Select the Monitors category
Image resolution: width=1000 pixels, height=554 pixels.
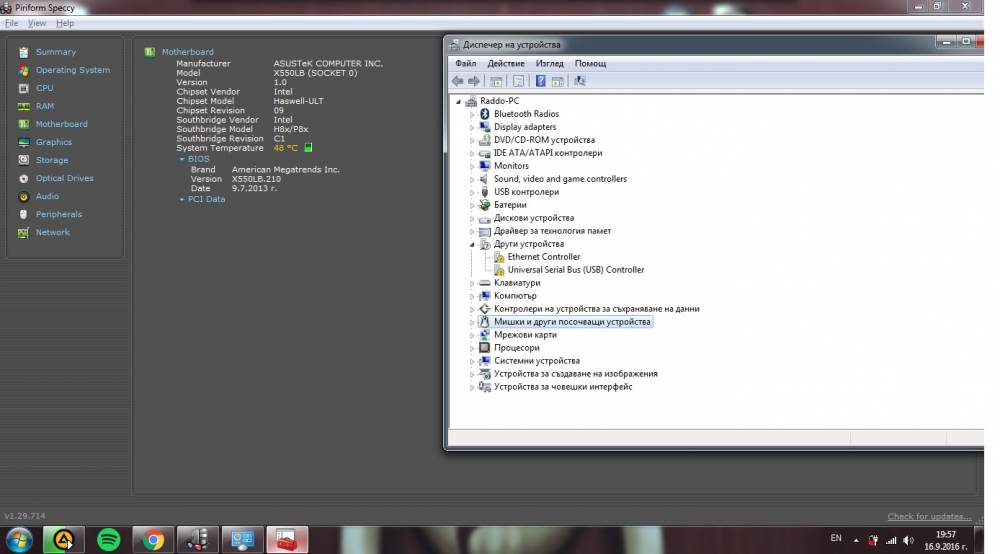(x=511, y=166)
